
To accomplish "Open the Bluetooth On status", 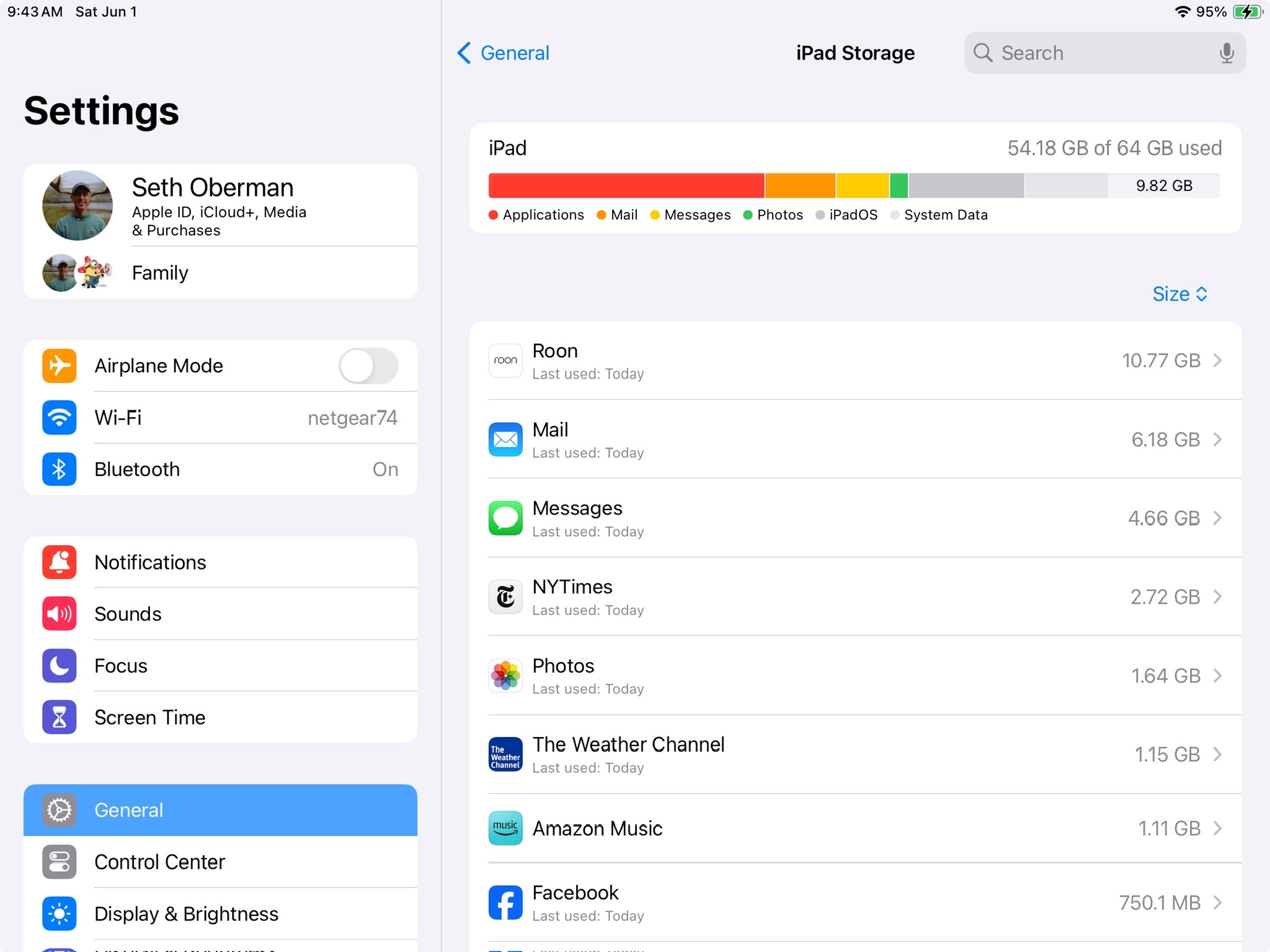I will (x=385, y=469).
